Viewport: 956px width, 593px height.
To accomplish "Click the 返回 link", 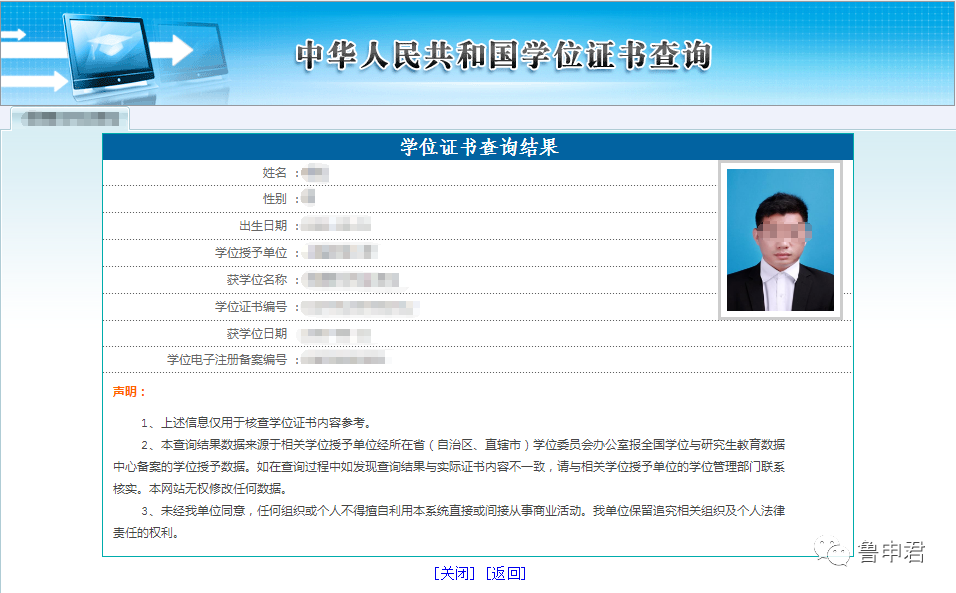I will coord(505,573).
